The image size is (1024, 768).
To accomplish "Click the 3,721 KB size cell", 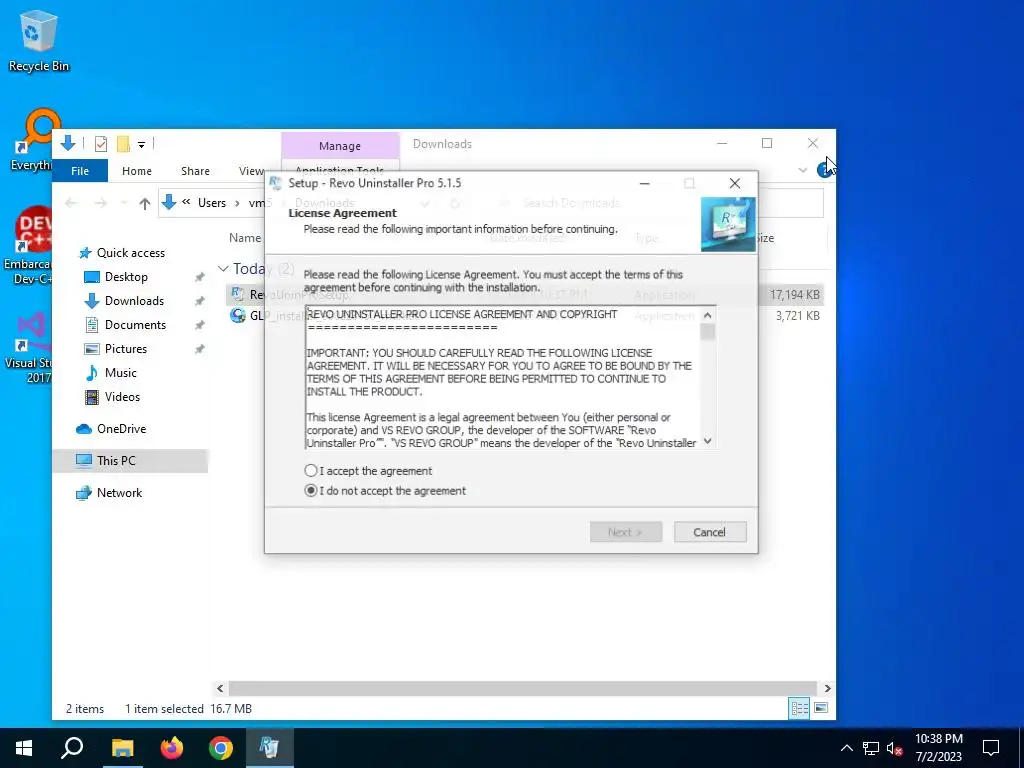I will pos(797,316).
